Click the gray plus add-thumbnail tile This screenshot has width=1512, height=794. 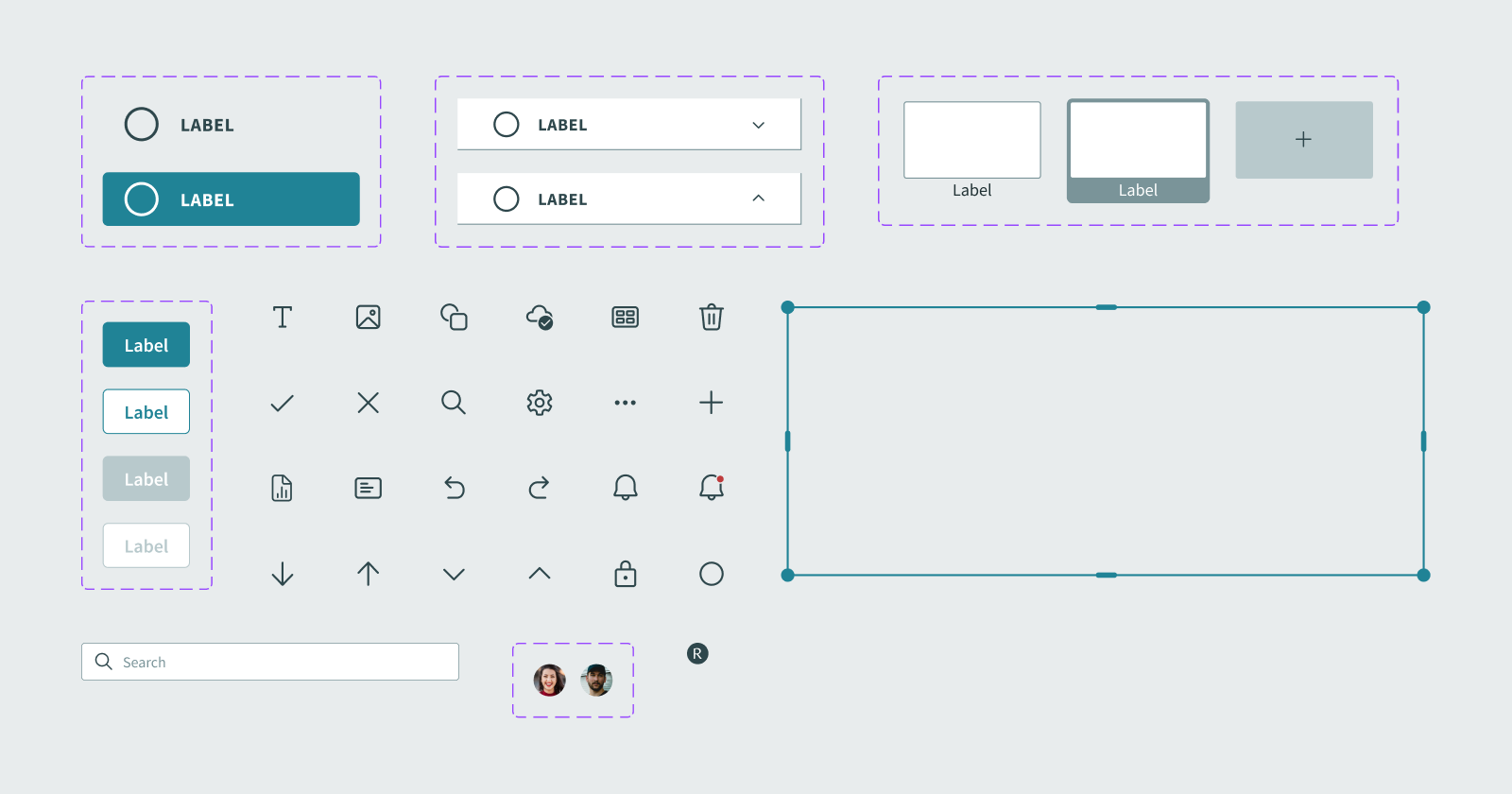click(x=1304, y=140)
